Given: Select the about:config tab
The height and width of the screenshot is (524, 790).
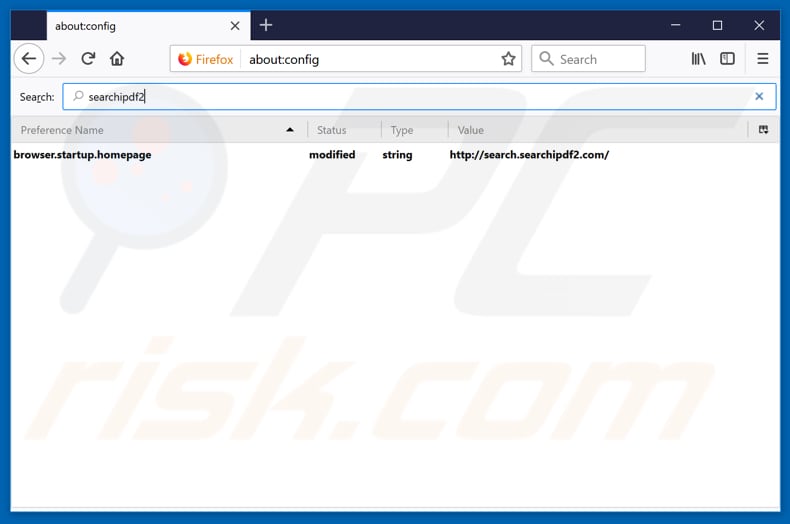Looking at the screenshot, I should point(148,26).
